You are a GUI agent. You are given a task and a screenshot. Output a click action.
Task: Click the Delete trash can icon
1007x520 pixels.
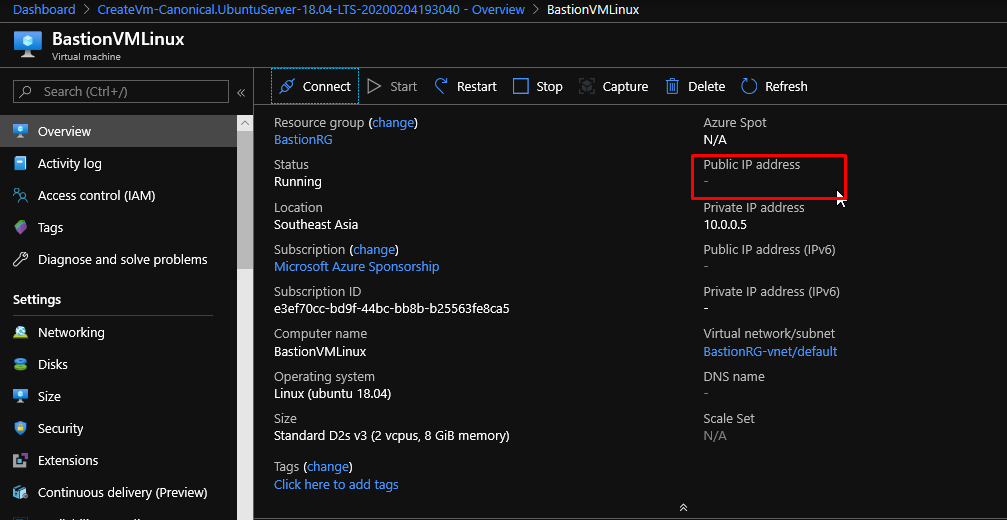coord(672,86)
